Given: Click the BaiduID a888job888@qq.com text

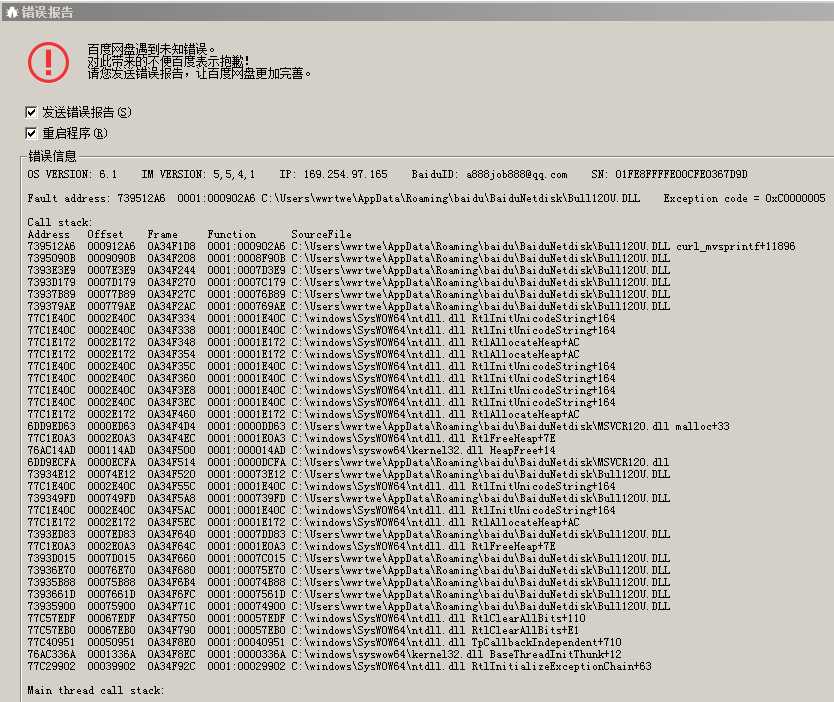Looking at the screenshot, I should [489, 174].
